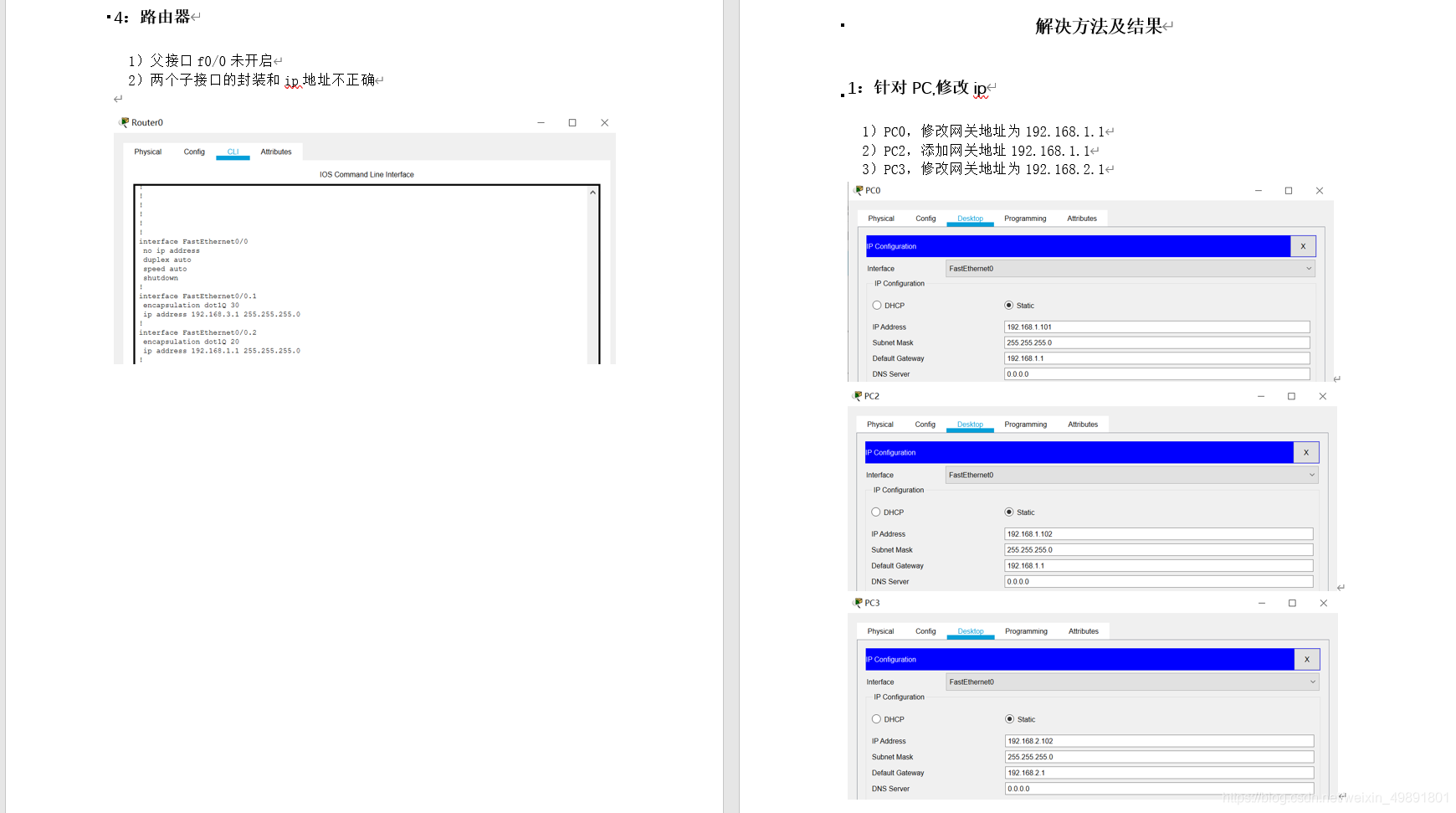This screenshot has width=1456, height=813.
Task: Open Interface dropdown in PC2 window
Action: point(1132,475)
